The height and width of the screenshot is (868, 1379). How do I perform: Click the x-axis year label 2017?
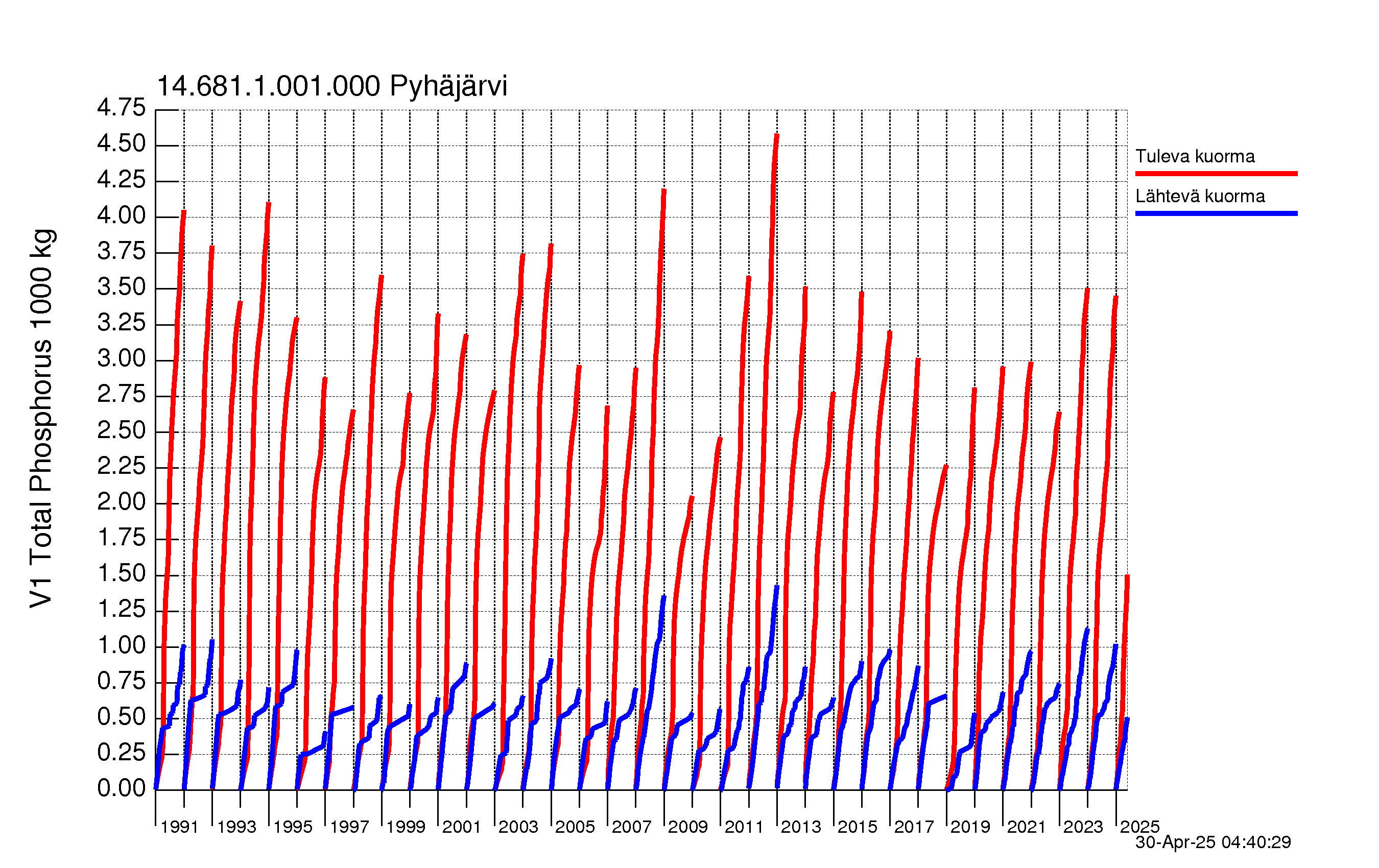[x=914, y=827]
